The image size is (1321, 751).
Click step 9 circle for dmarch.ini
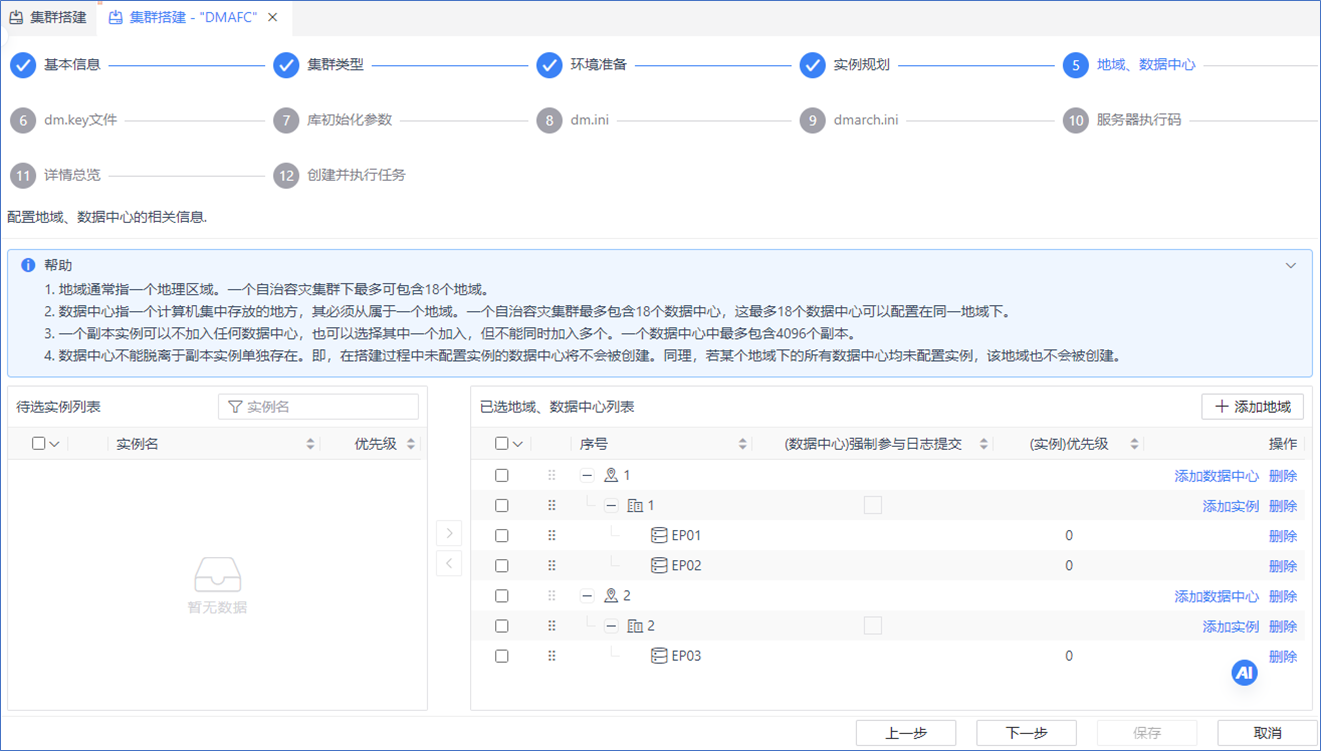tap(812, 120)
